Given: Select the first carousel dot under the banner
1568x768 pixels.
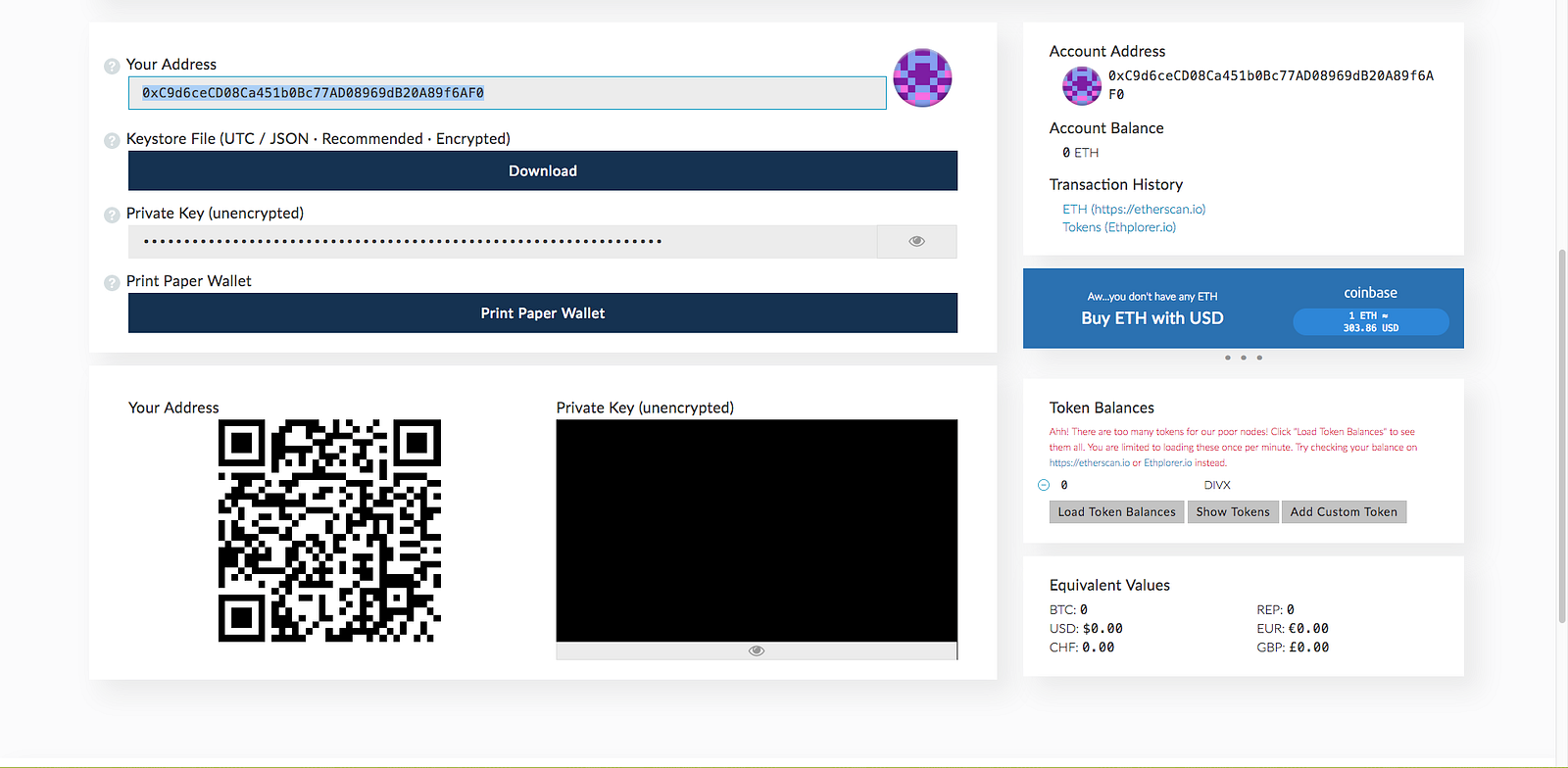Looking at the screenshot, I should click(x=1228, y=358).
